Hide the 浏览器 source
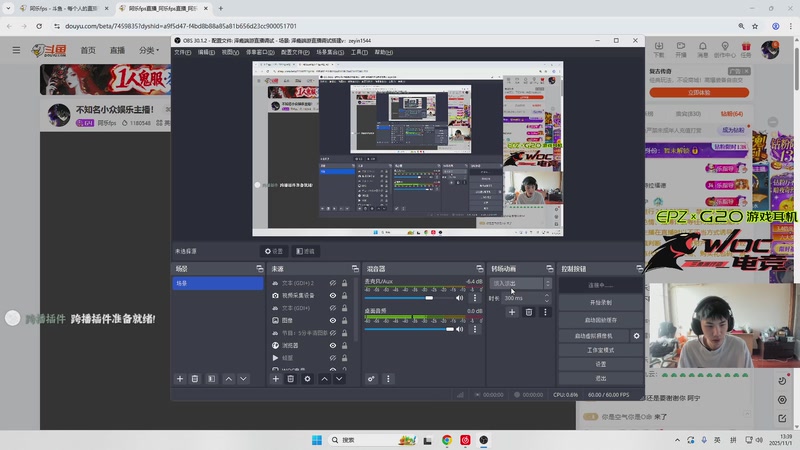Viewport: 800px width, 450px height. click(333, 345)
